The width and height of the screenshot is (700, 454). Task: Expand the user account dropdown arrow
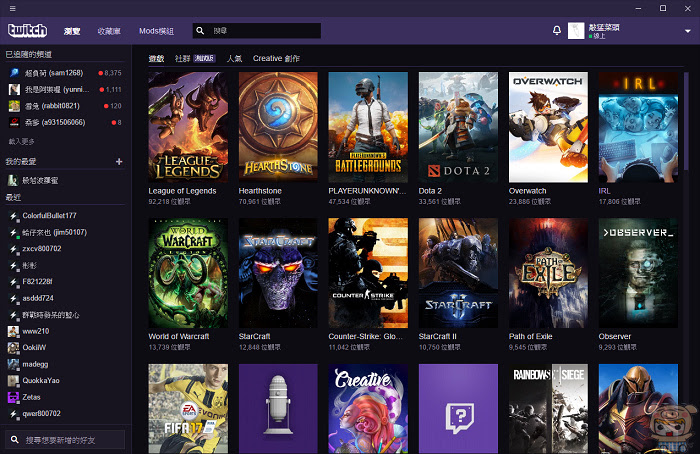(x=688, y=31)
